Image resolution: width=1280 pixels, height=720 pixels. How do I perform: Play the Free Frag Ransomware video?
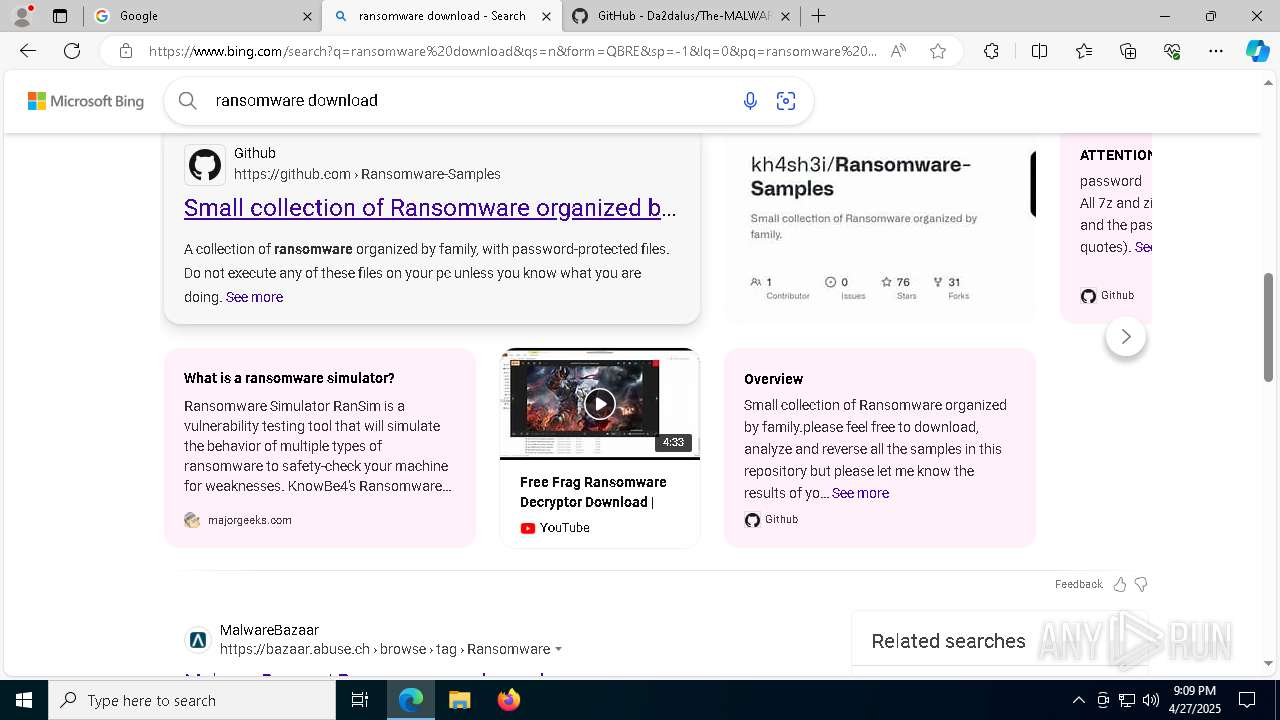point(599,403)
